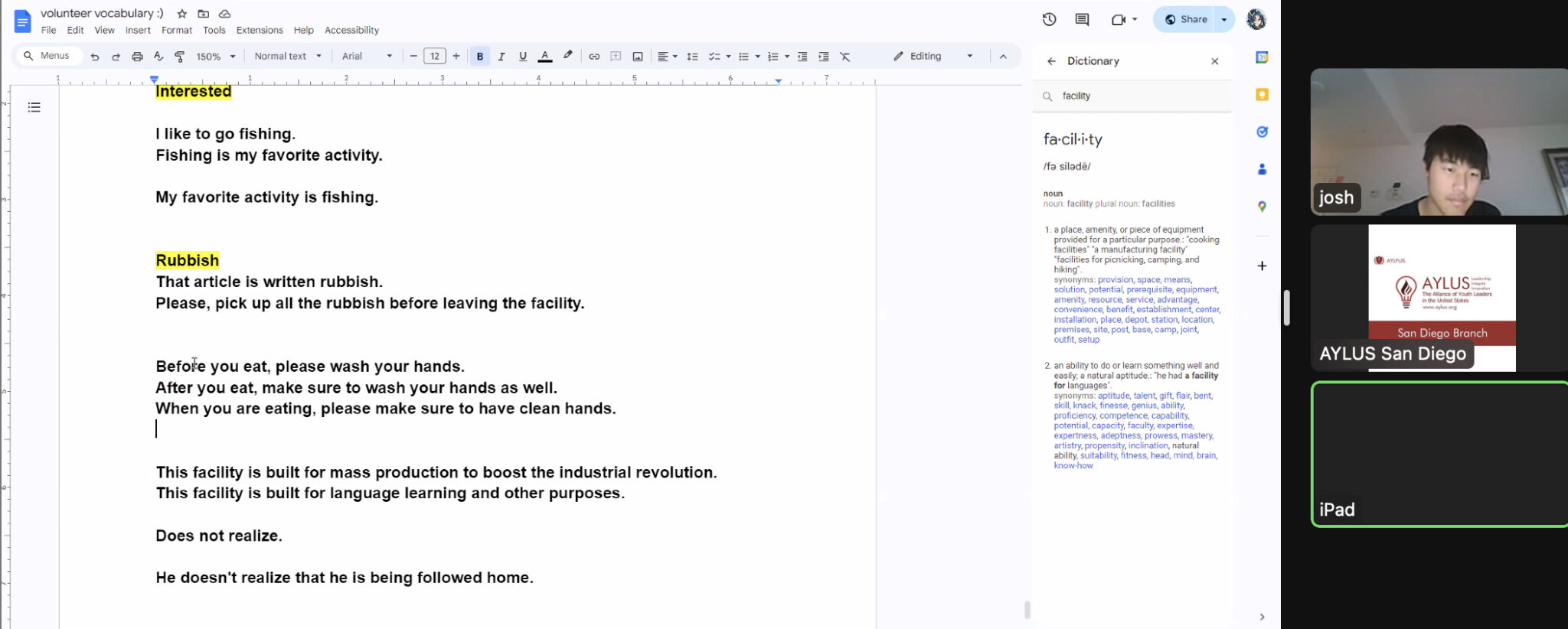This screenshot has height=629, width=1568.
Task: Open the Google Docs home icon
Action: point(22,21)
